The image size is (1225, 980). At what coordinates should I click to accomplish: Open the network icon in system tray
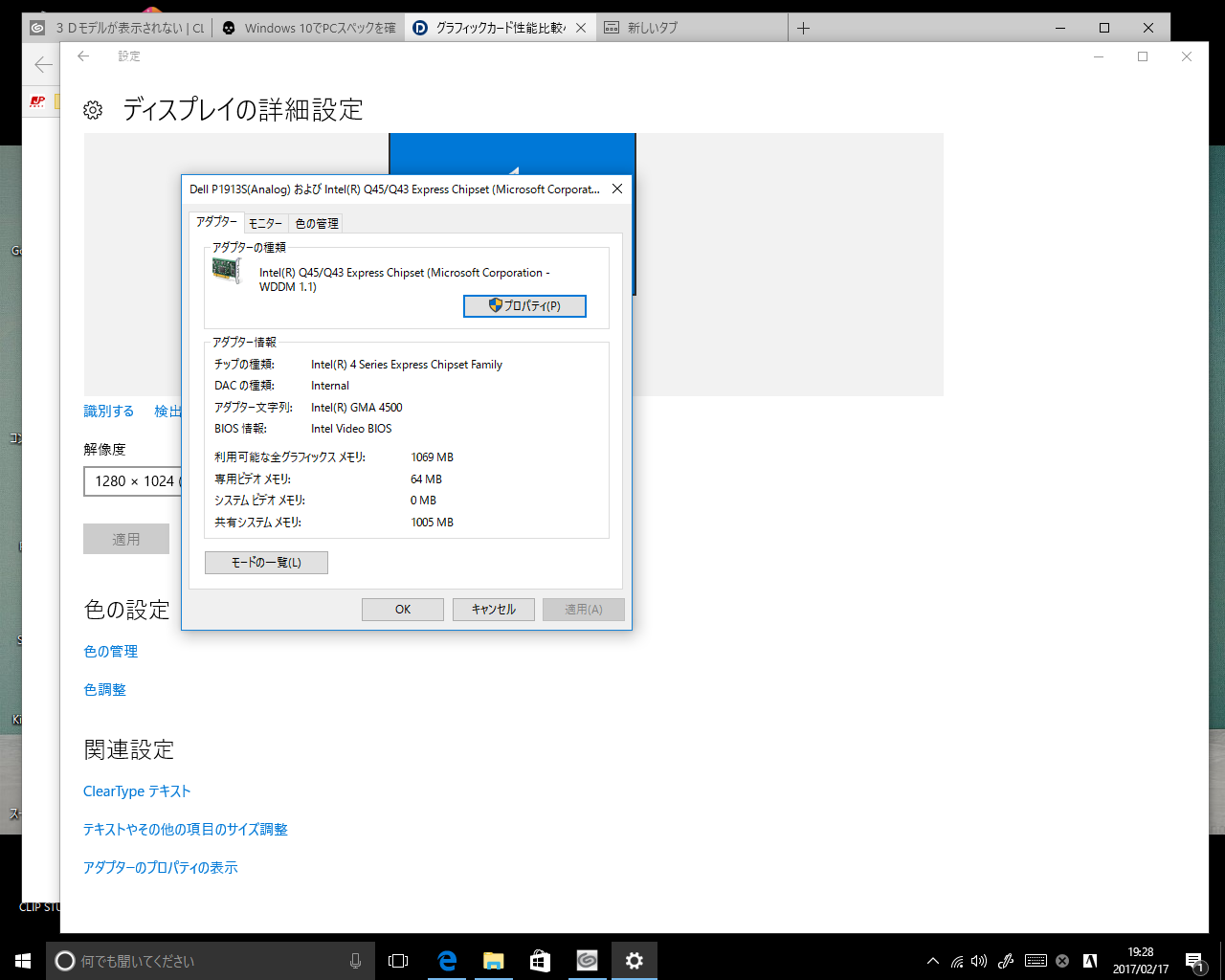957,961
